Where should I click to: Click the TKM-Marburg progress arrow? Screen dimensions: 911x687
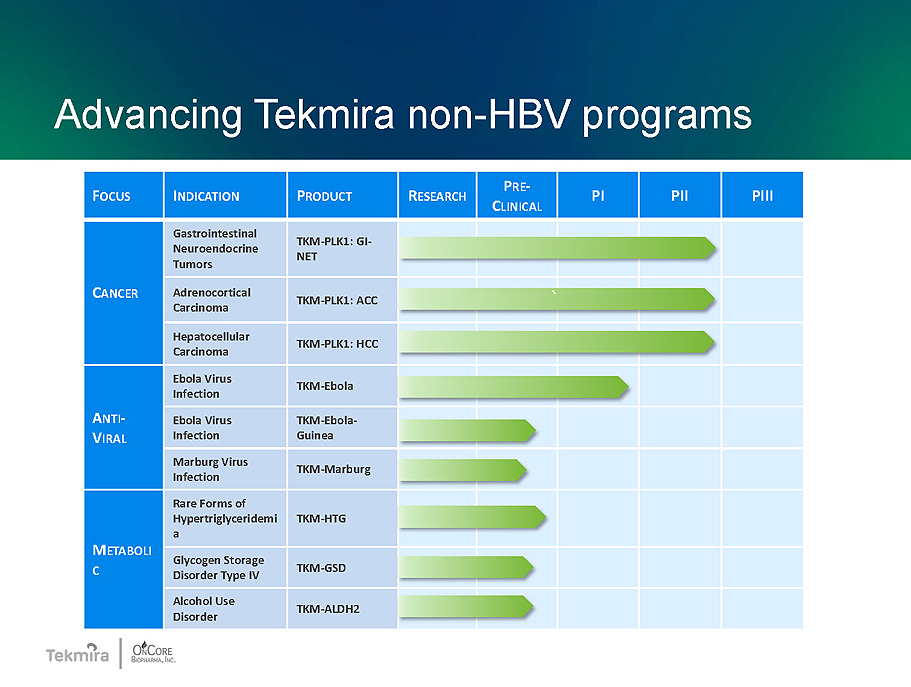tap(463, 470)
